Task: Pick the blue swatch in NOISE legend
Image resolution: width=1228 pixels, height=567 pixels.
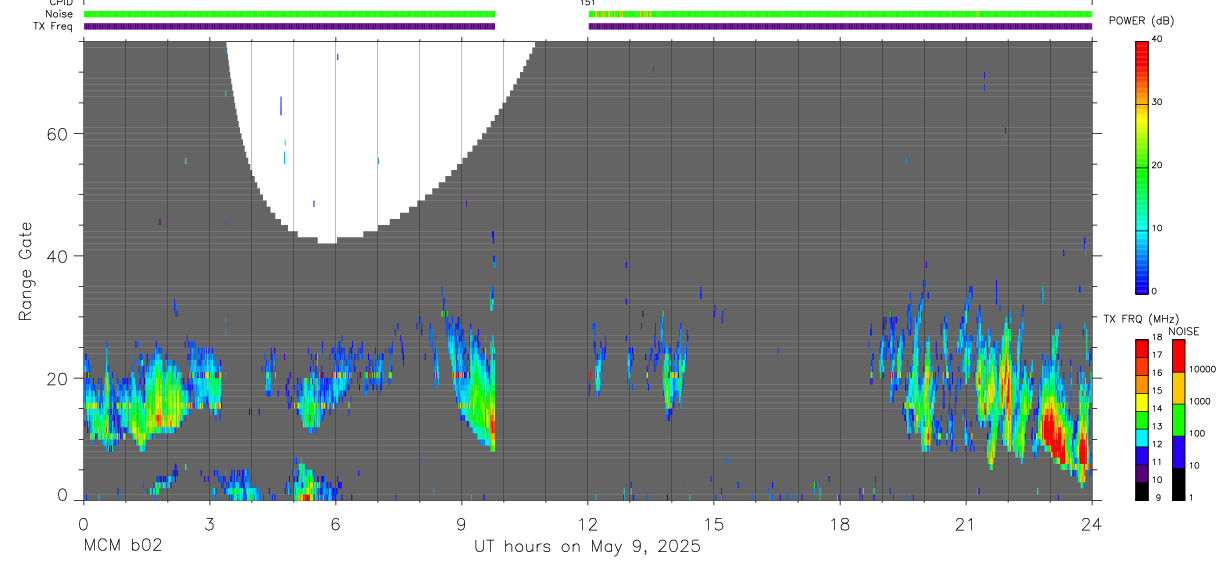Action: coord(1179,452)
